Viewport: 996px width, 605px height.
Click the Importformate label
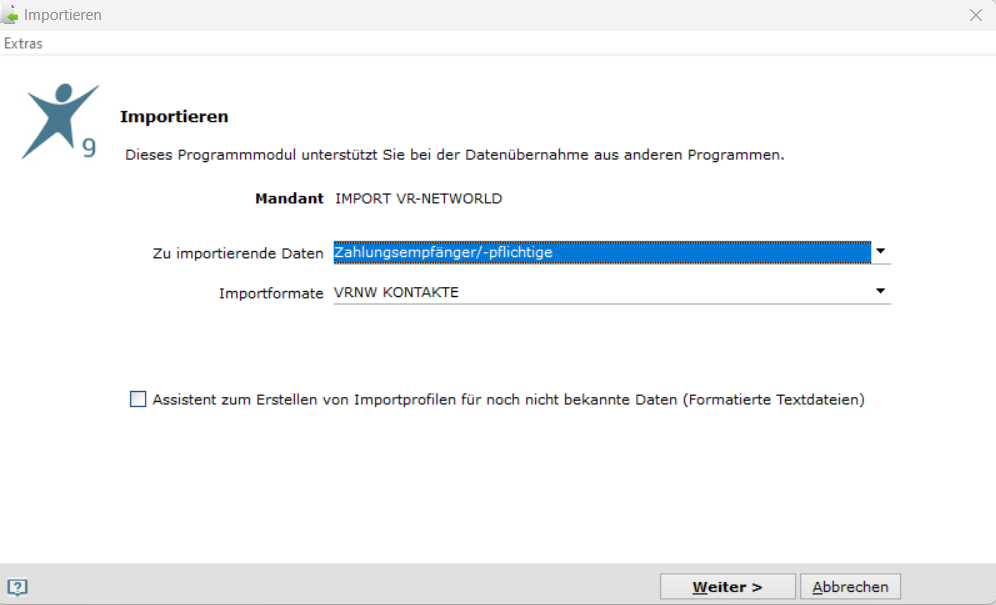pos(271,293)
